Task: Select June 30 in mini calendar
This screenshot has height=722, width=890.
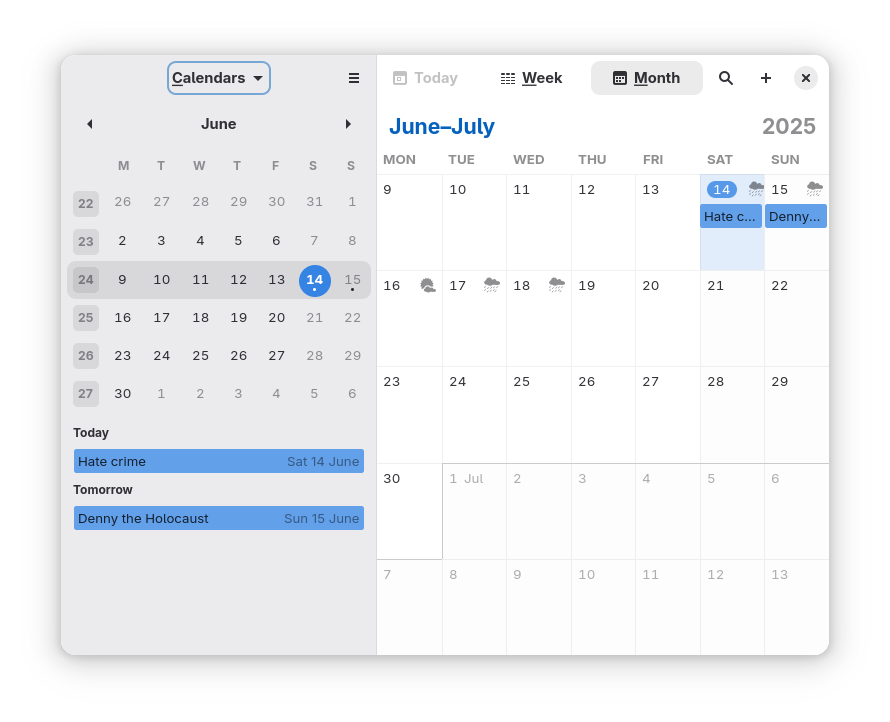Action: pyautogui.click(x=123, y=394)
